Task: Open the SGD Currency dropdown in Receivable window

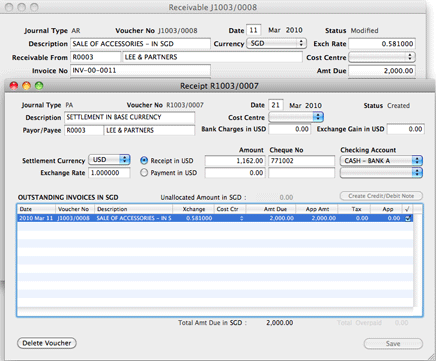Action: pos(276,43)
